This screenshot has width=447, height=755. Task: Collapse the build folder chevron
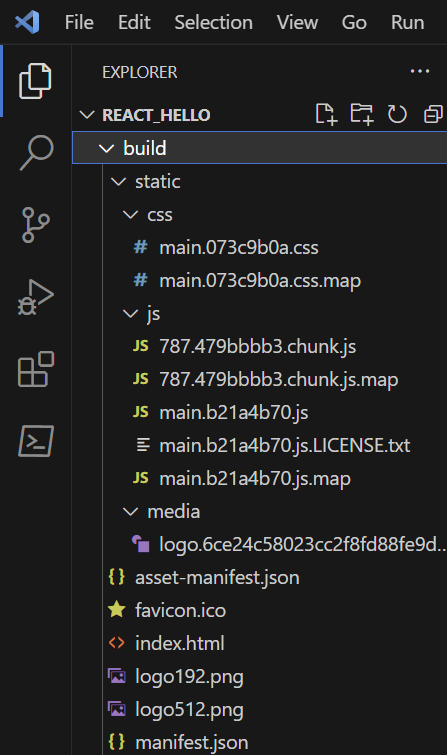[106, 148]
